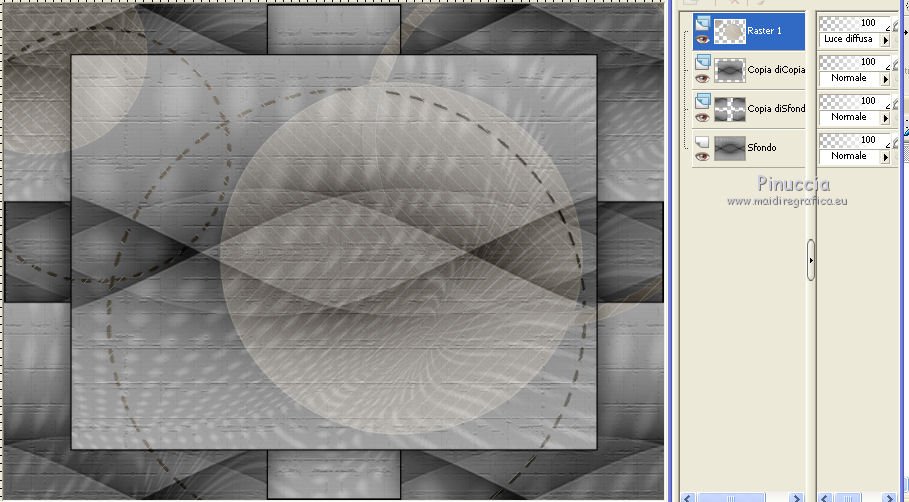This screenshot has width=909, height=502.
Task: Click the Luce diffusa blend mode field
Action: tap(850, 39)
